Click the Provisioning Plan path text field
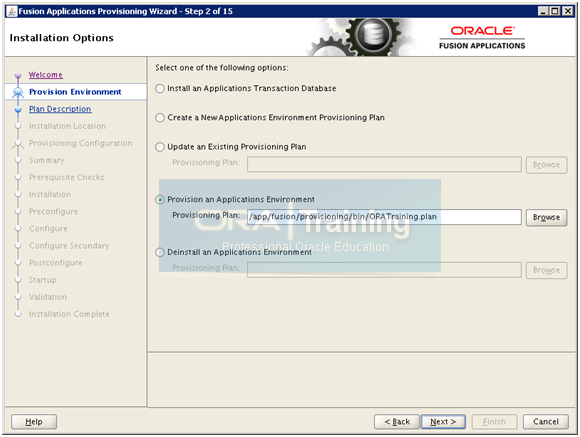This screenshot has height=437, width=580. [384, 217]
